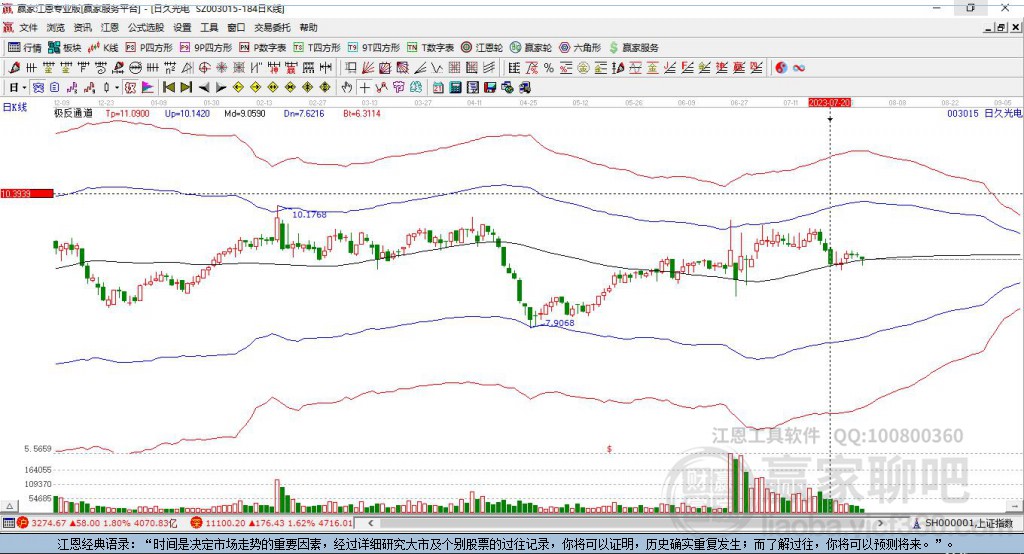Click the Up=10.1420 value
The width and height of the screenshot is (1024, 554).
[187, 113]
